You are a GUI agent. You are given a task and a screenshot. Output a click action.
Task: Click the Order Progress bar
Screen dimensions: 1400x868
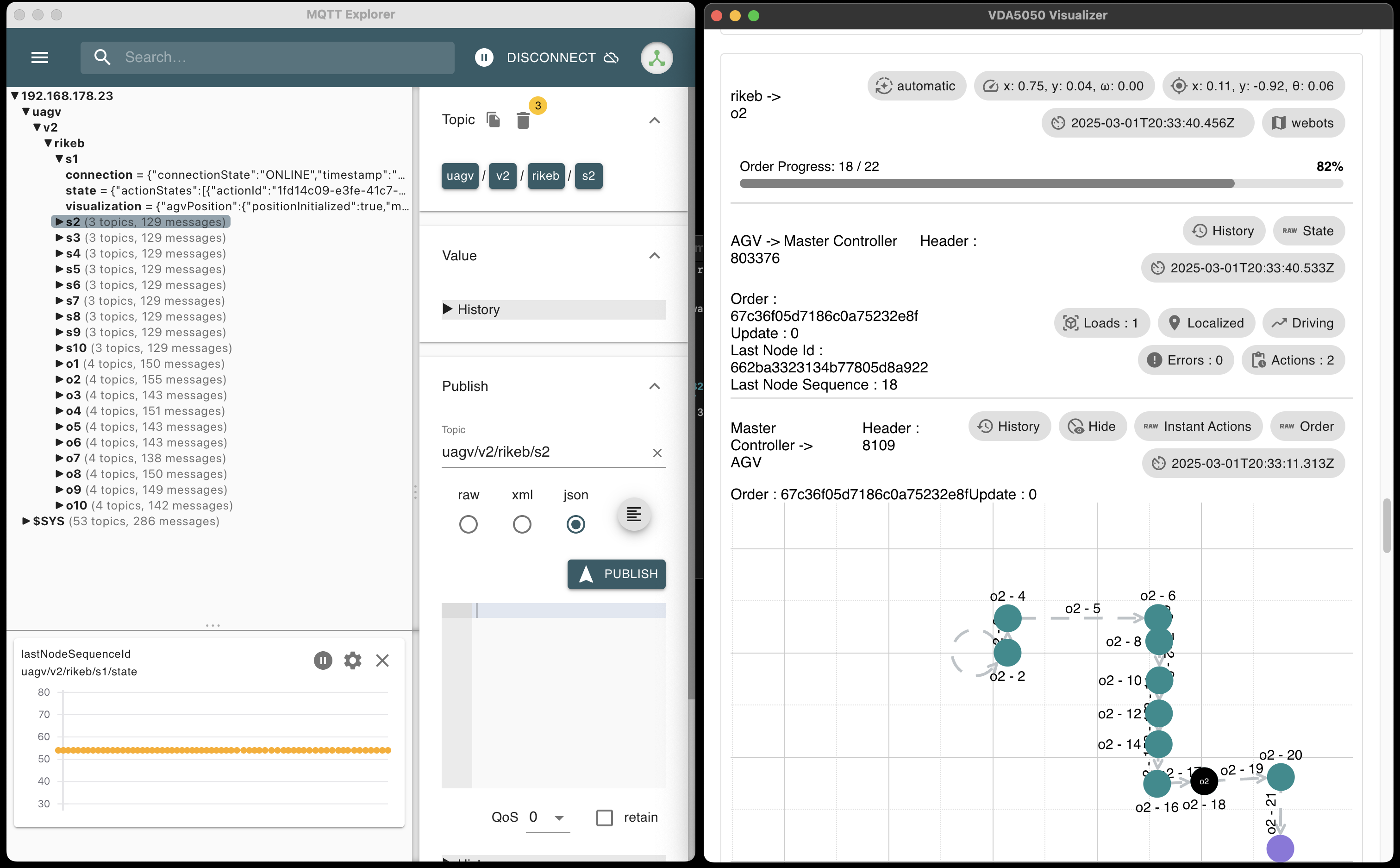(1041, 184)
